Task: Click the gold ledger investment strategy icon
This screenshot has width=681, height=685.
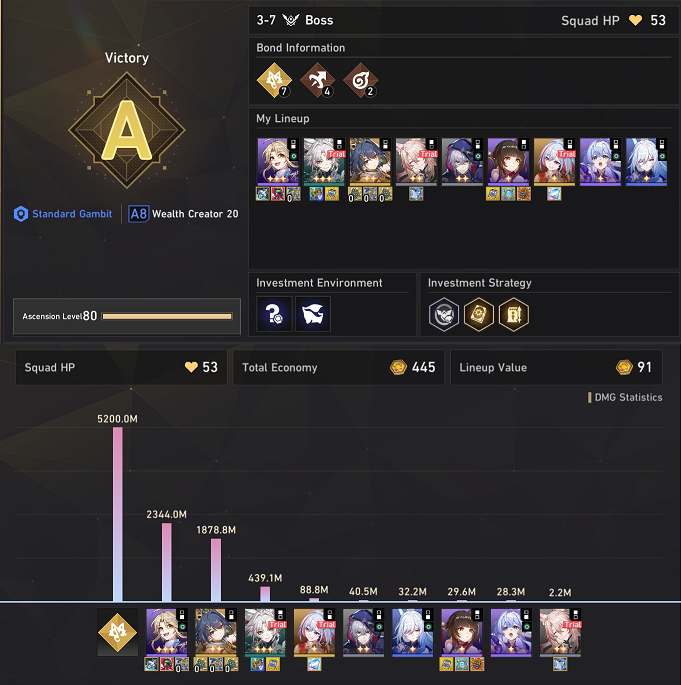Action: coord(514,314)
